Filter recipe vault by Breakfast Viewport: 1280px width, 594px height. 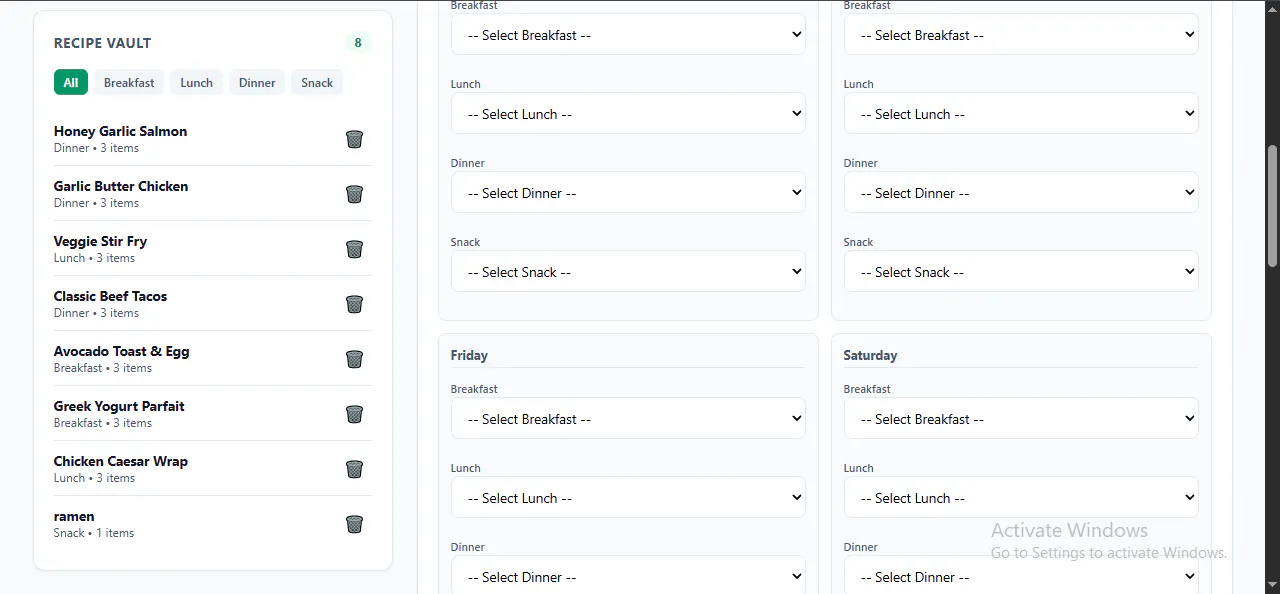tap(129, 82)
